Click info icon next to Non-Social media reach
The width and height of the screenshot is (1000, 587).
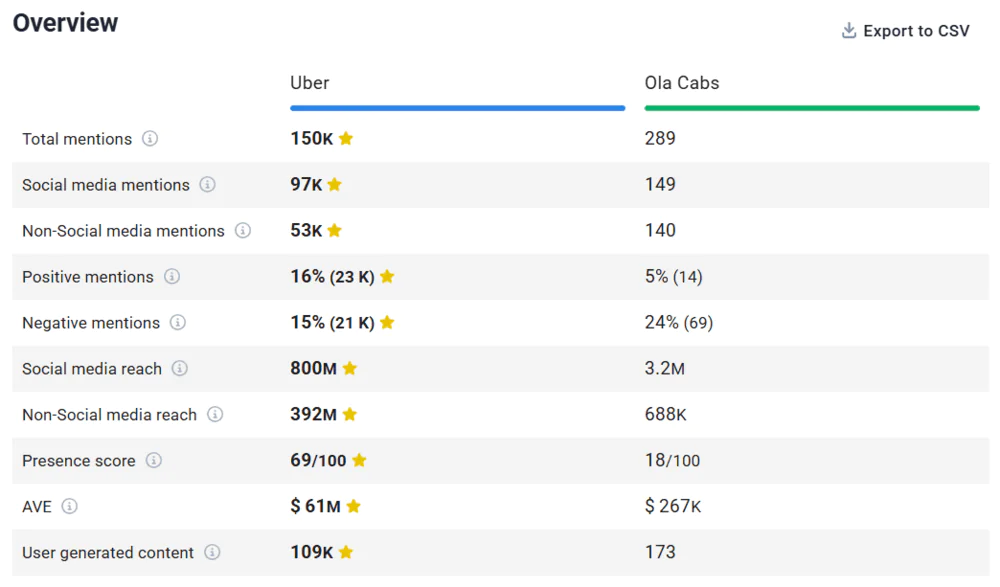click(x=215, y=415)
